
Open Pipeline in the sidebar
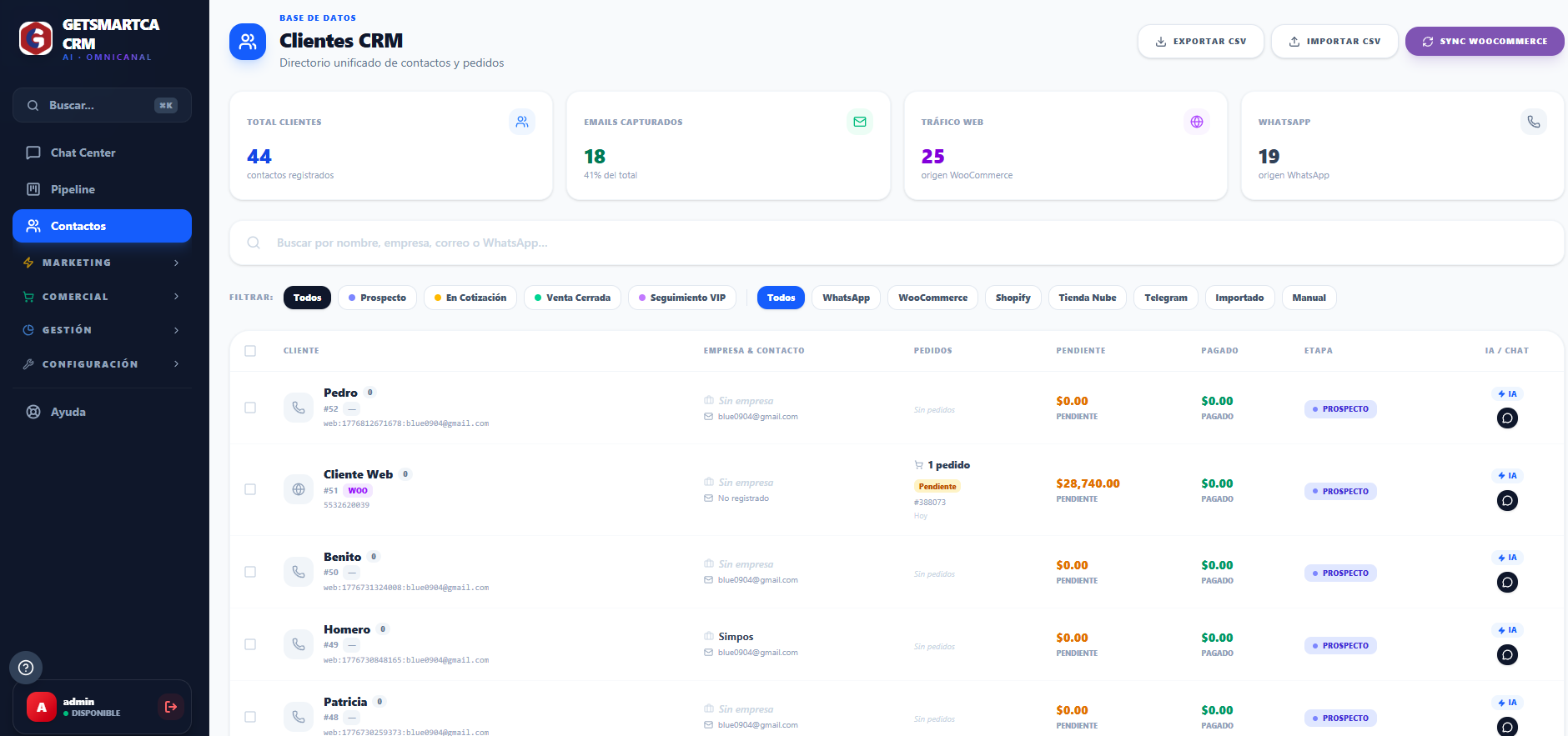point(102,189)
